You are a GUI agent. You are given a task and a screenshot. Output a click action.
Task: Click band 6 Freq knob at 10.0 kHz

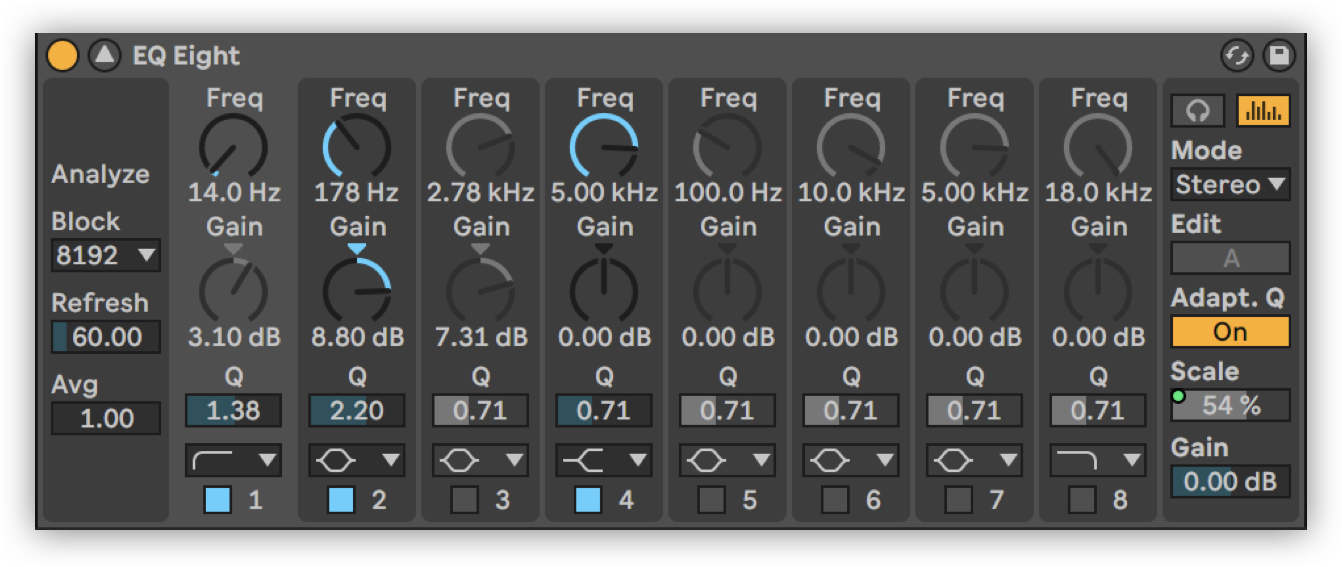851,146
